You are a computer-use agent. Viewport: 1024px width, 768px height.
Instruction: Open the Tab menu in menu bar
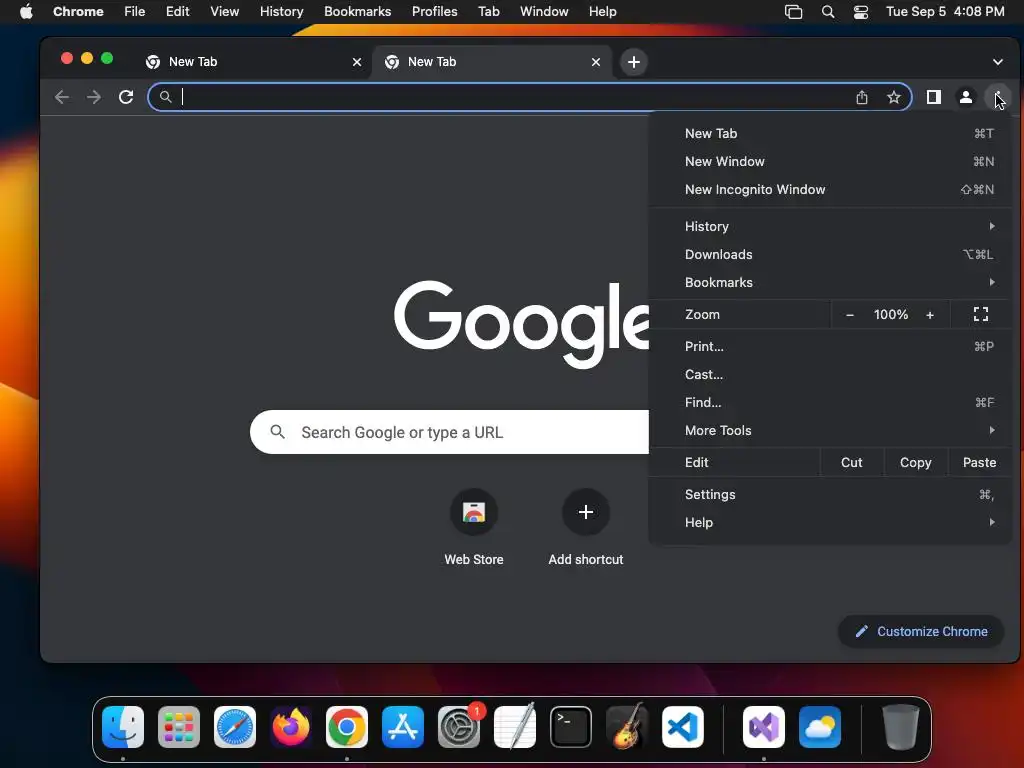488,12
